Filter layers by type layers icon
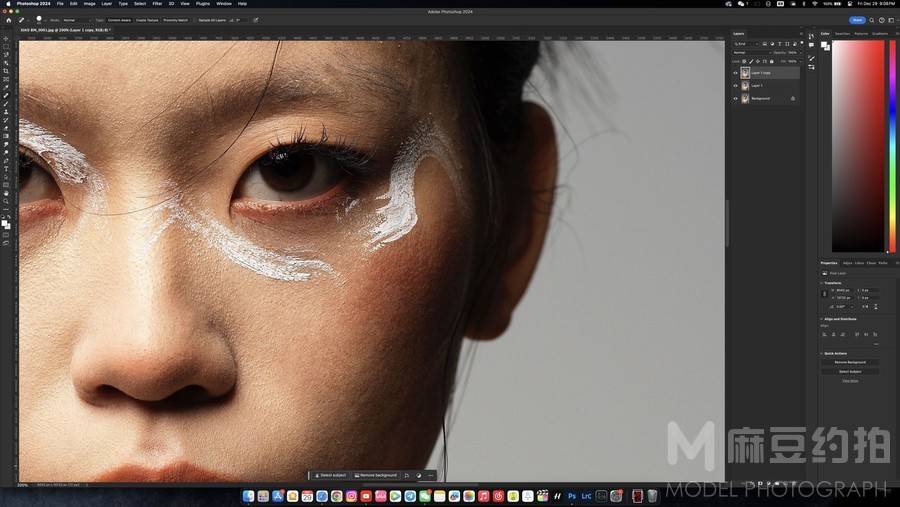 pos(779,44)
